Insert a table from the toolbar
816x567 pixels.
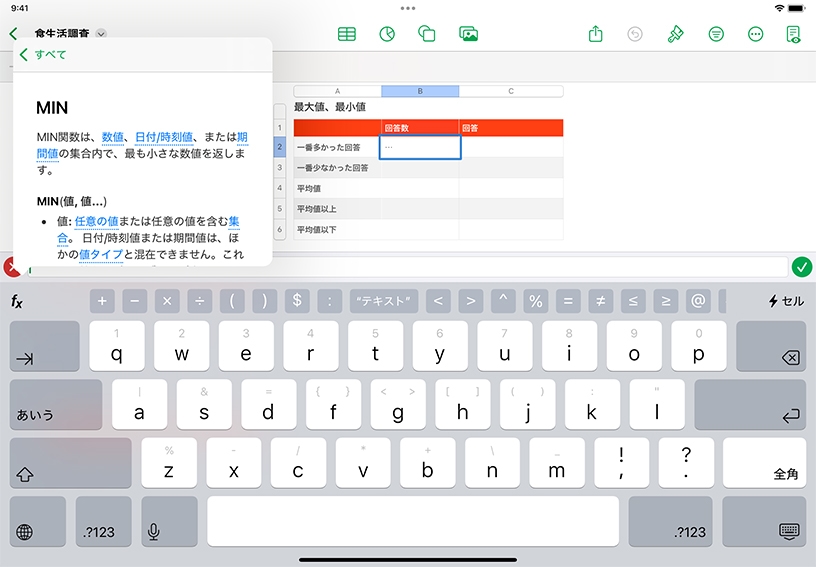[x=347, y=34]
